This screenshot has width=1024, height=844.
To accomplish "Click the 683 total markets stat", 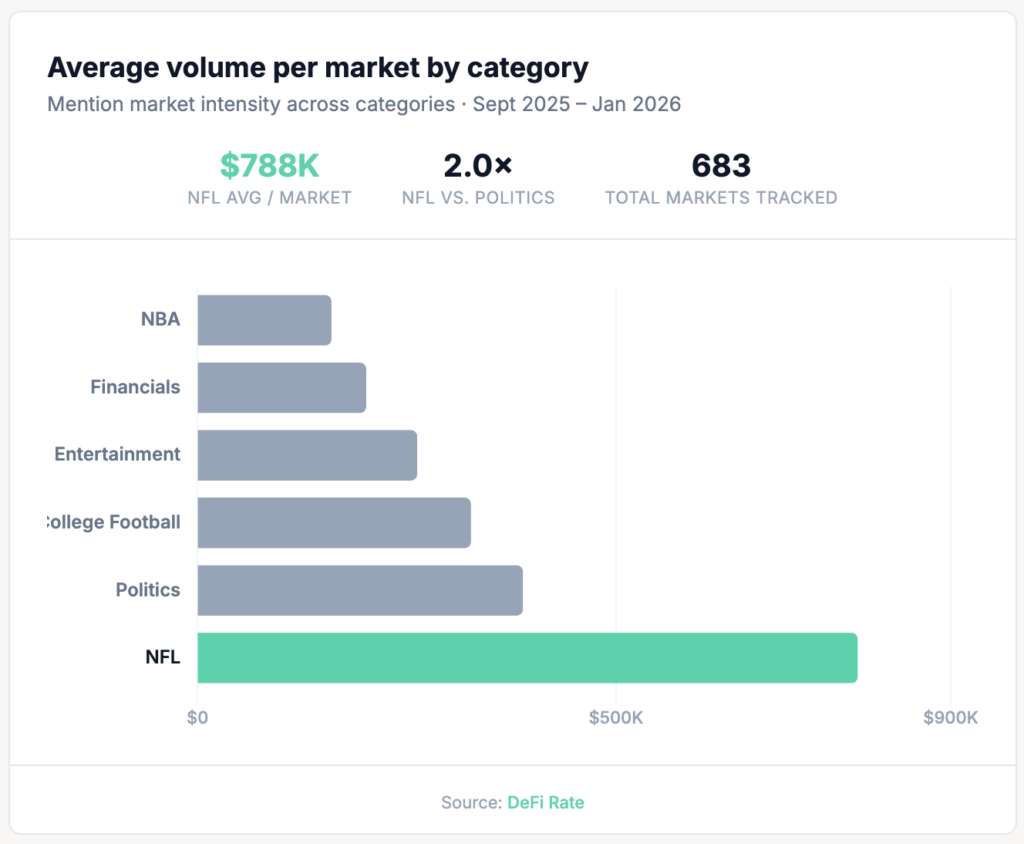I will [721, 166].
